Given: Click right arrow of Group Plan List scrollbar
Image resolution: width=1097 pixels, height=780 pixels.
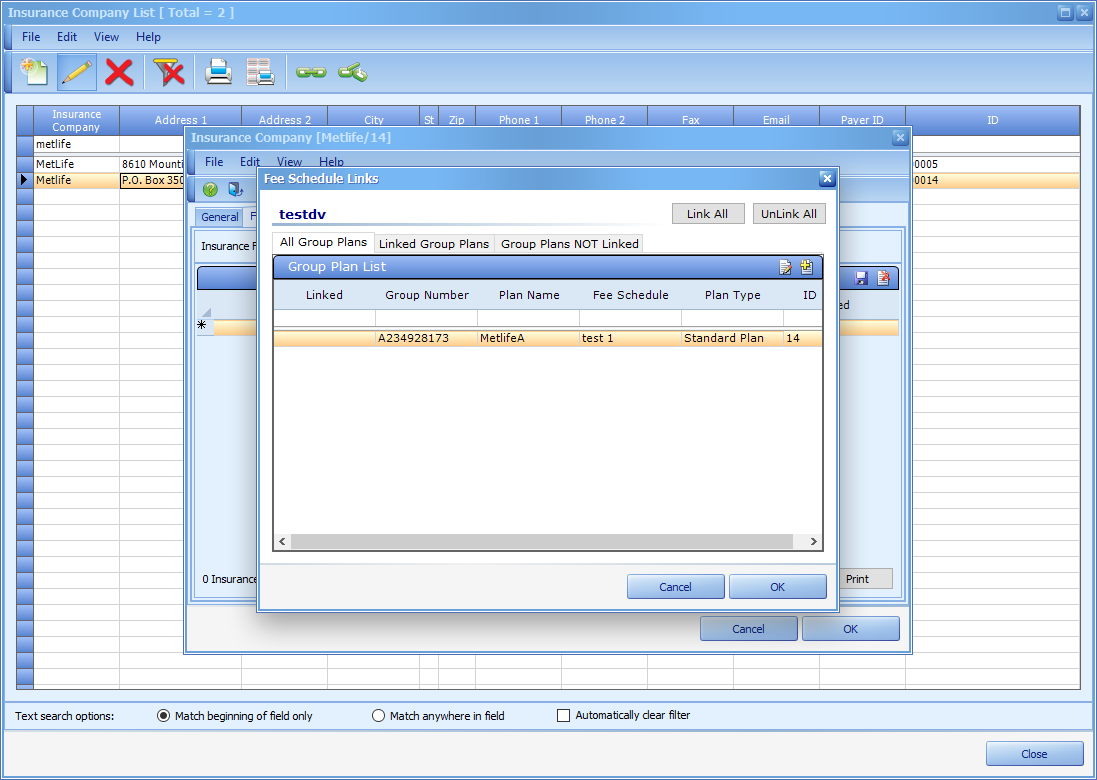Looking at the screenshot, I should point(813,541).
